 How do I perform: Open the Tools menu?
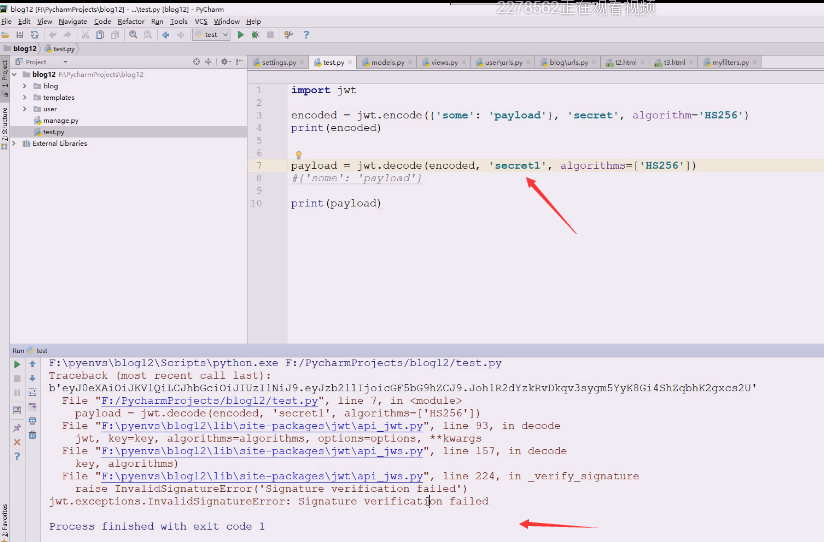179,22
